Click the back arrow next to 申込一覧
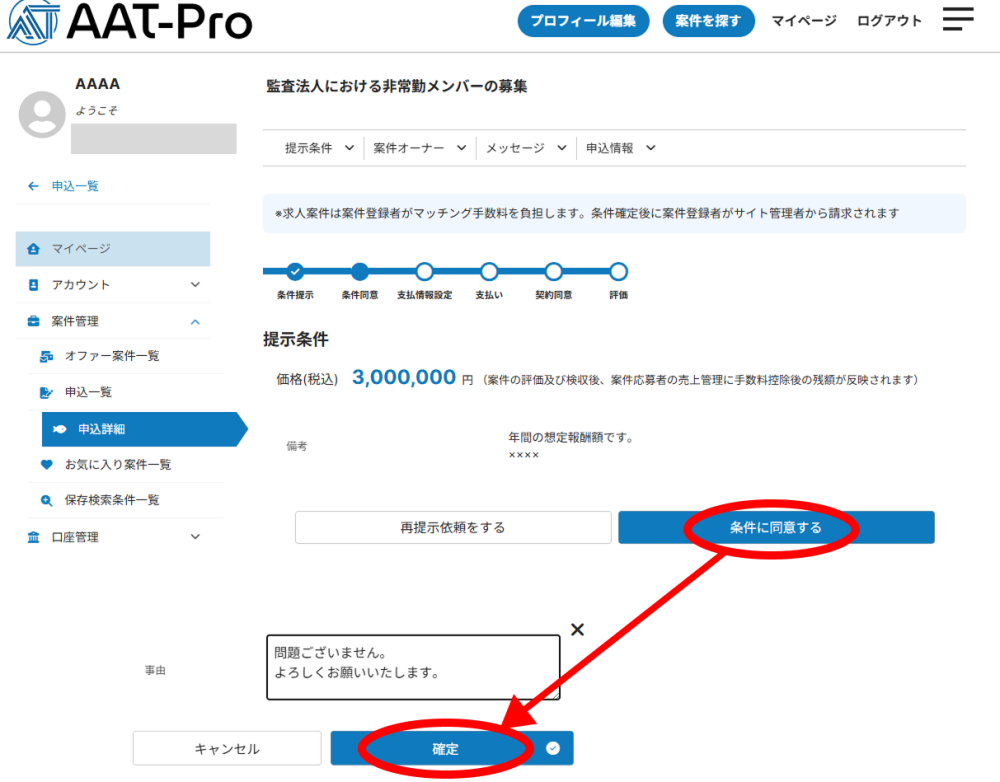This screenshot has width=1000, height=782. [x=34, y=186]
